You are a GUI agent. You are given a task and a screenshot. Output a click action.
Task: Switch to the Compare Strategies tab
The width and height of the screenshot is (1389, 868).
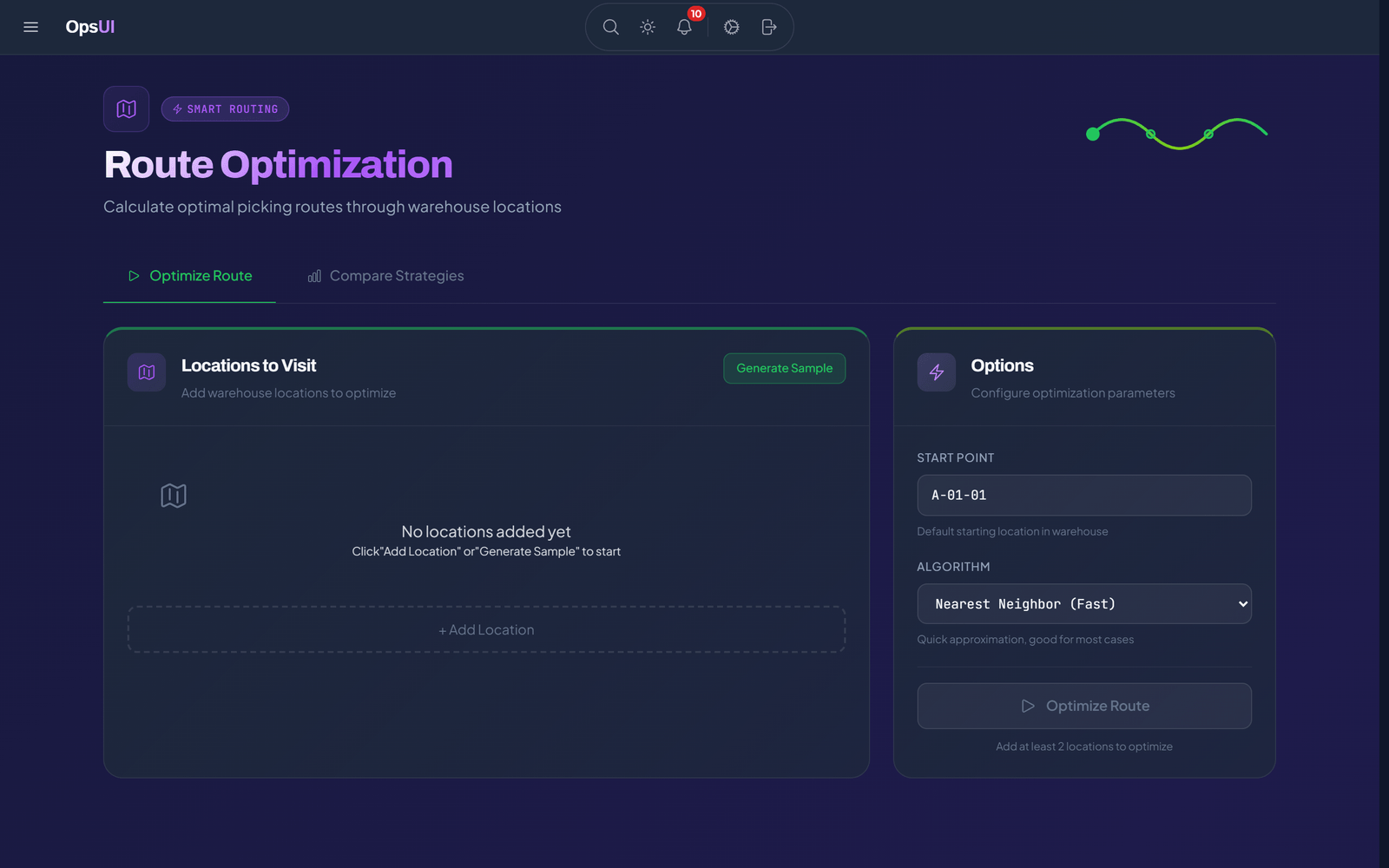click(385, 276)
